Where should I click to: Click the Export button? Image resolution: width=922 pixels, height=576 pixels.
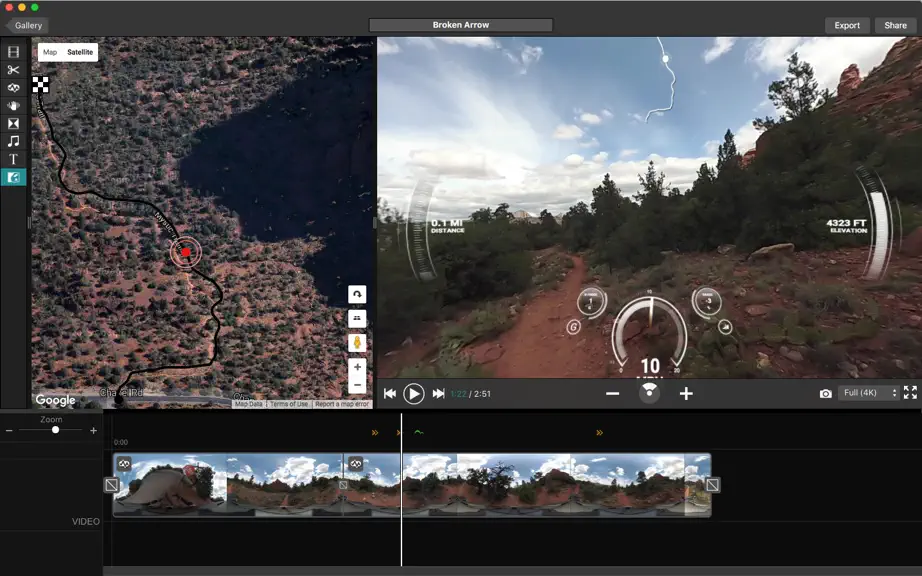(847, 25)
